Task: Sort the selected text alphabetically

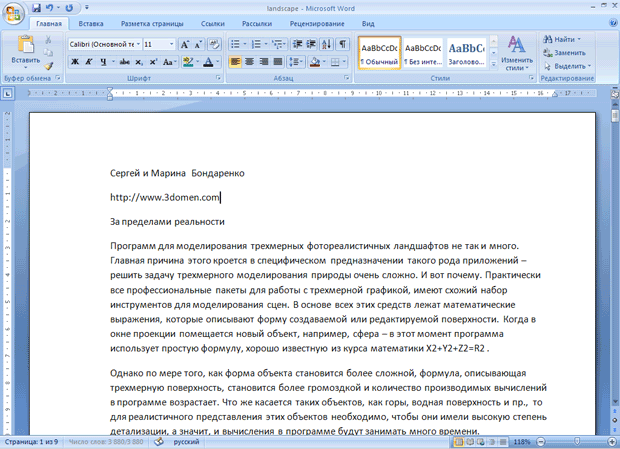Action: [327, 44]
